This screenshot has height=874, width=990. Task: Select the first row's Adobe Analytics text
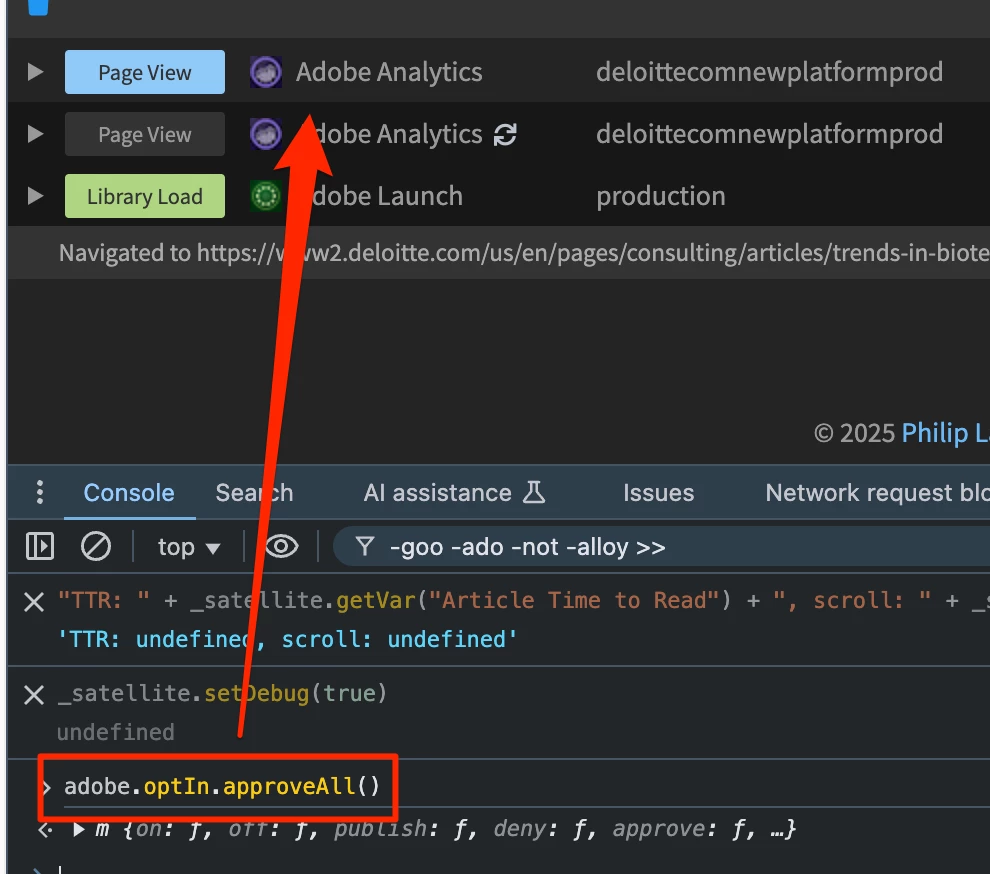click(389, 72)
